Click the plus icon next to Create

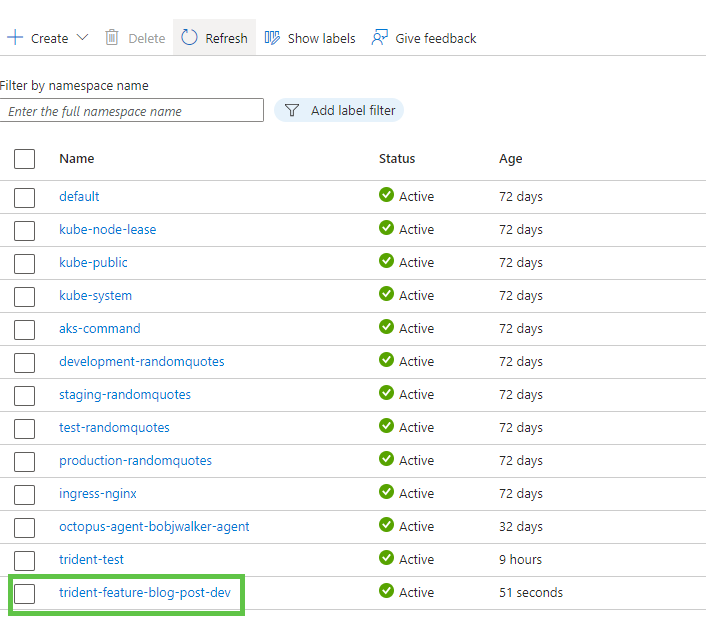(15, 37)
